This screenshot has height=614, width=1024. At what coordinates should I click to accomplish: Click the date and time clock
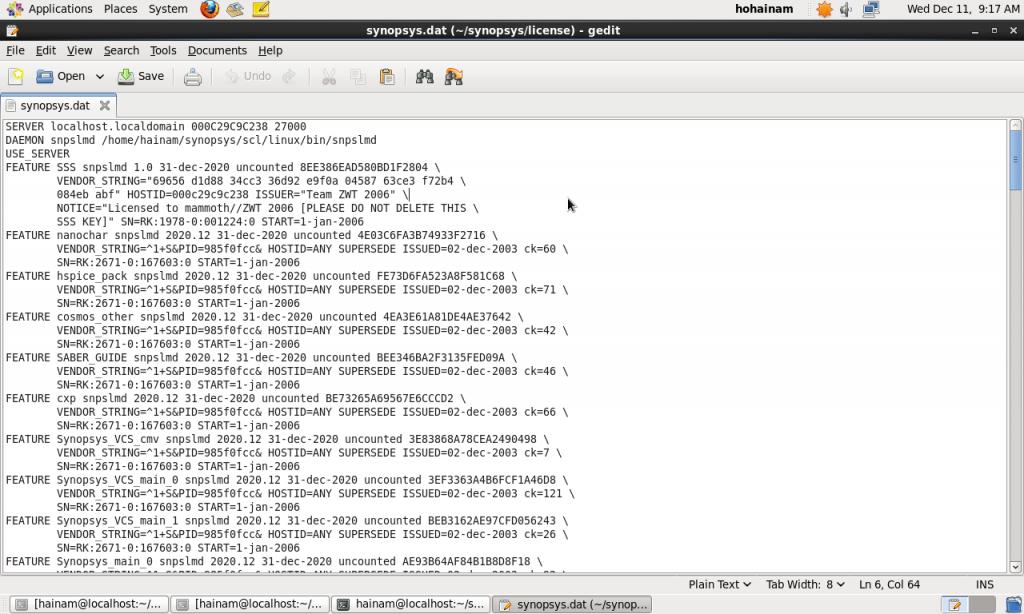(x=963, y=9)
